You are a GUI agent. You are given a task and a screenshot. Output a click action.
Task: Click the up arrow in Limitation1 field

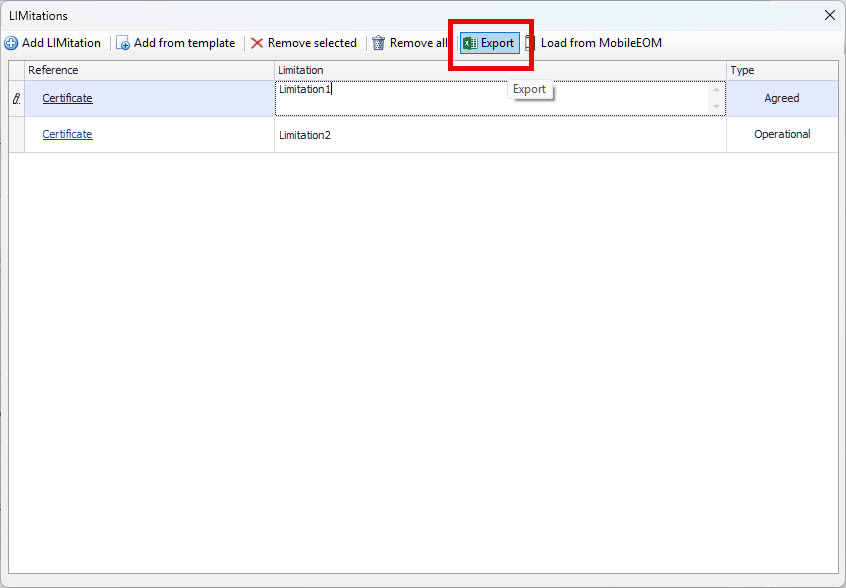coord(716,90)
